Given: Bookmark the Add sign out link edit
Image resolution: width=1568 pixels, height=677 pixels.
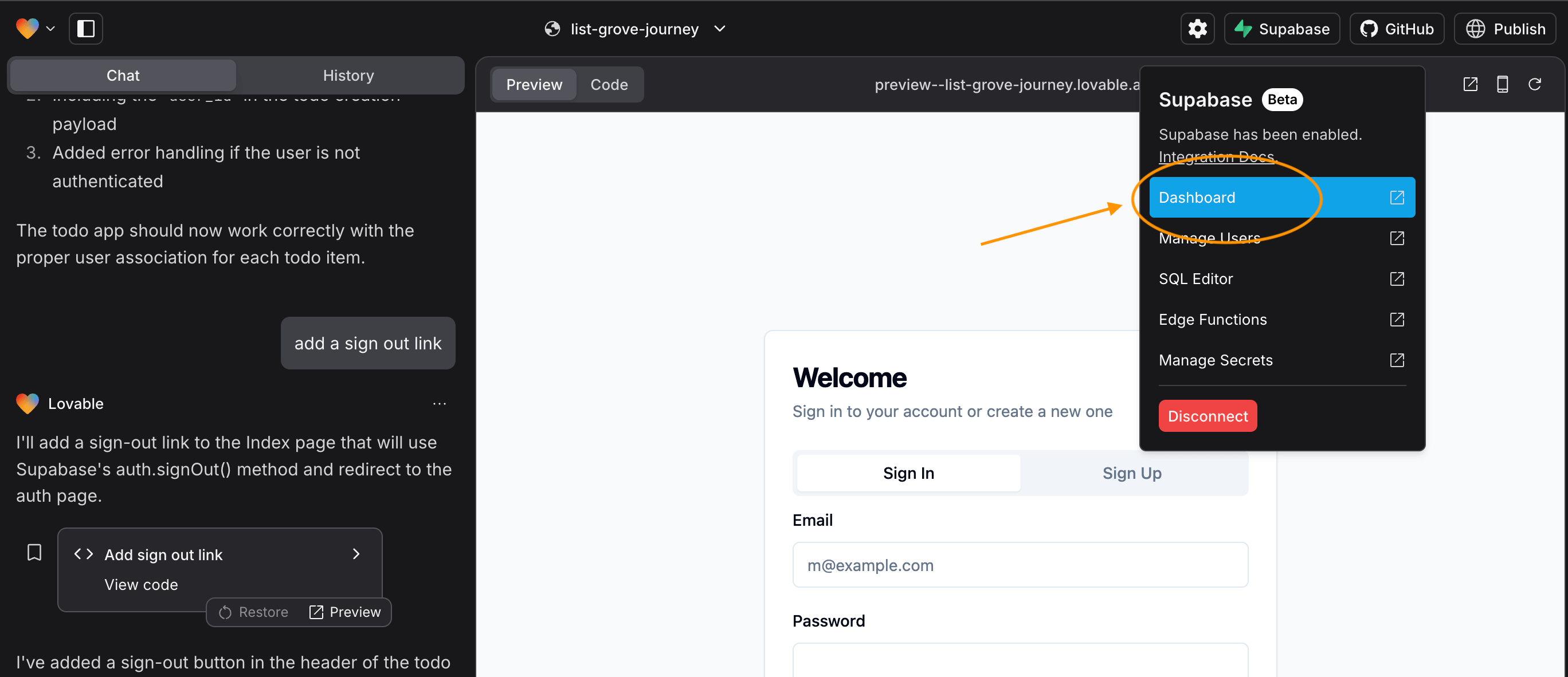Looking at the screenshot, I should click(x=35, y=552).
